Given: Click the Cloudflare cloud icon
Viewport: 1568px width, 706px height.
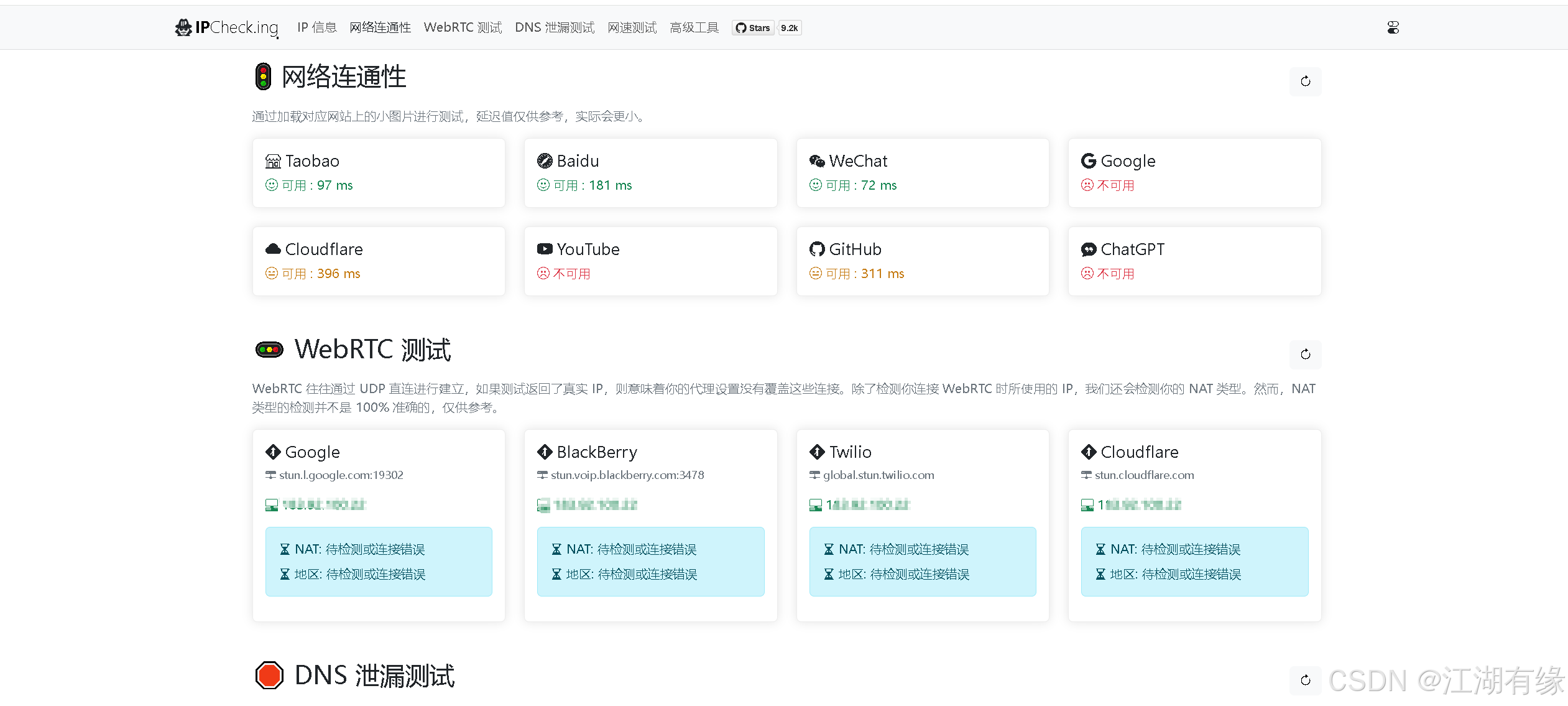Looking at the screenshot, I should click(273, 249).
